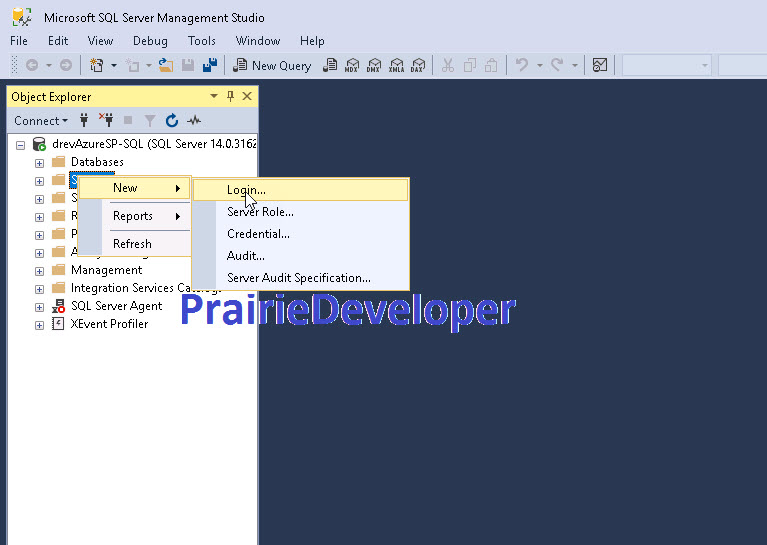Click Connect Object Explorer plug icon
767x545 pixels.
click(84, 120)
